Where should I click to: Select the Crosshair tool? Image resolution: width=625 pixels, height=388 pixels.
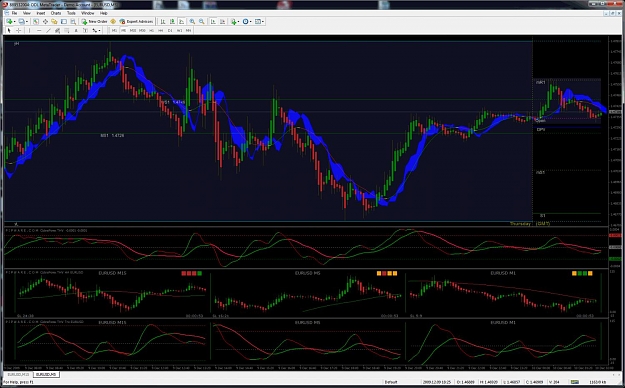point(18,30)
